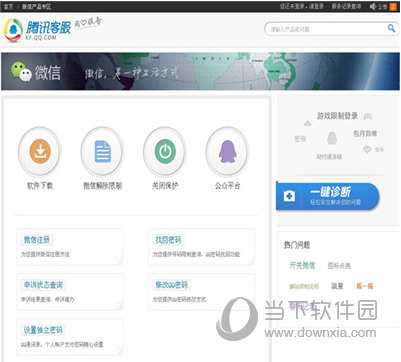Click the game controller icon beside 游戏限制登录
This screenshot has height=362, width=401.
pyautogui.click(x=368, y=116)
